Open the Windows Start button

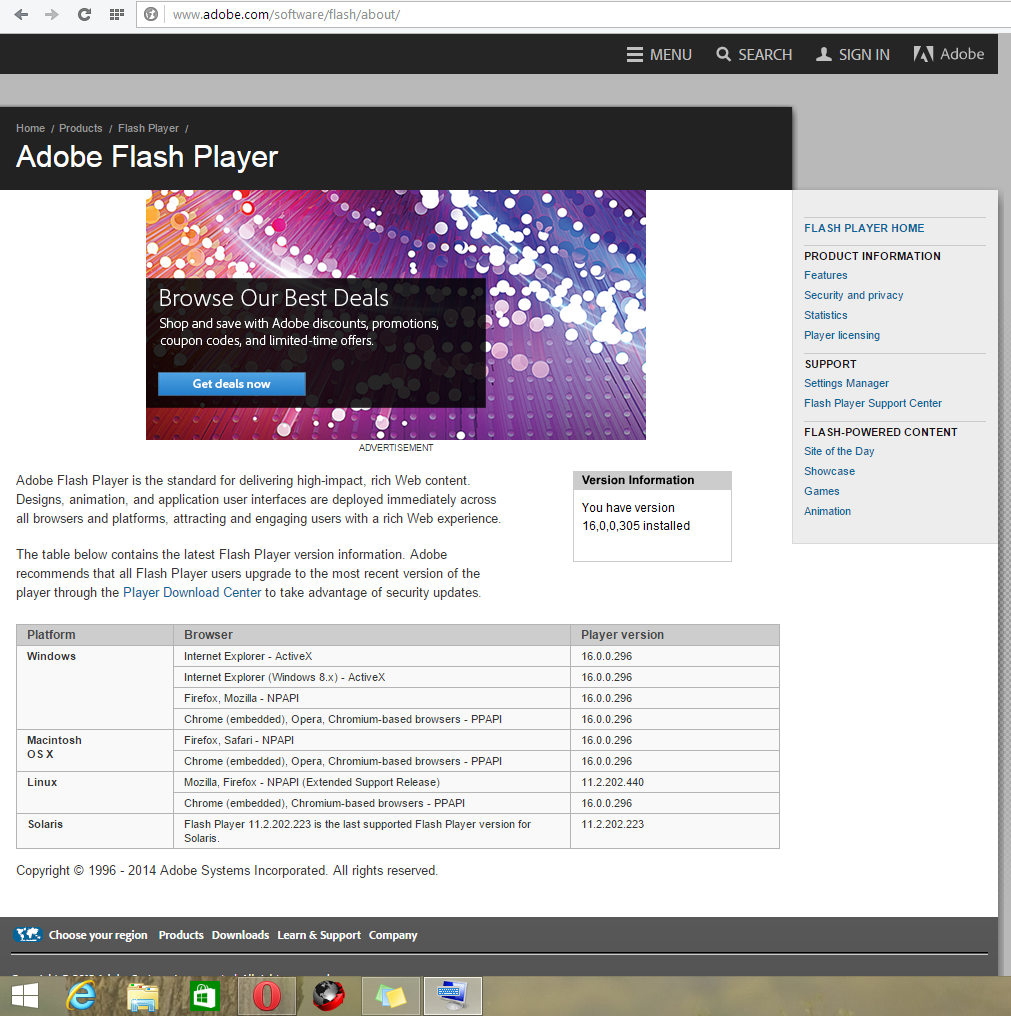pyautogui.click(x=25, y=996)
